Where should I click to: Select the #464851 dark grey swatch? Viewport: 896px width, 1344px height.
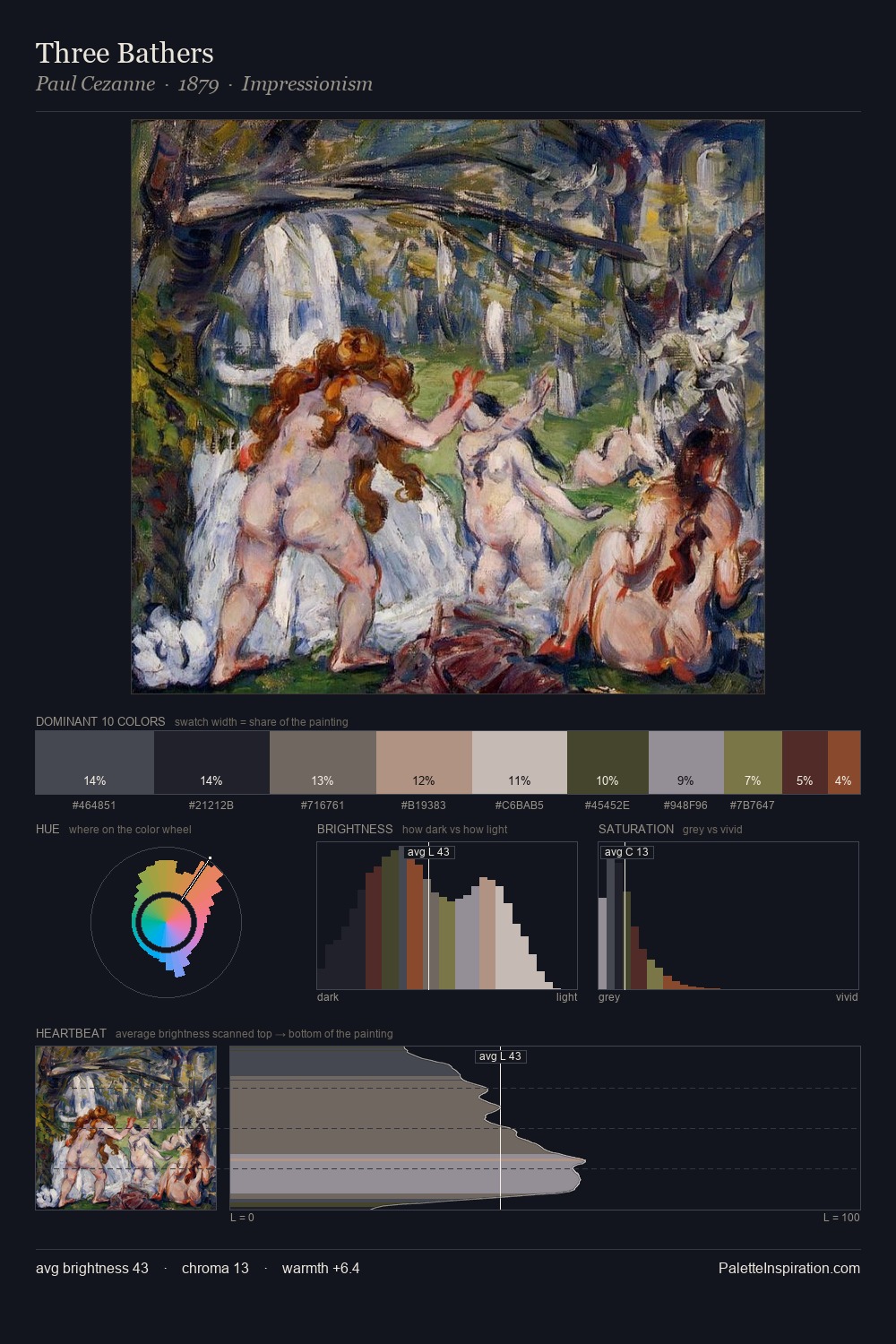pyautogui.click(x=94, y=762)
